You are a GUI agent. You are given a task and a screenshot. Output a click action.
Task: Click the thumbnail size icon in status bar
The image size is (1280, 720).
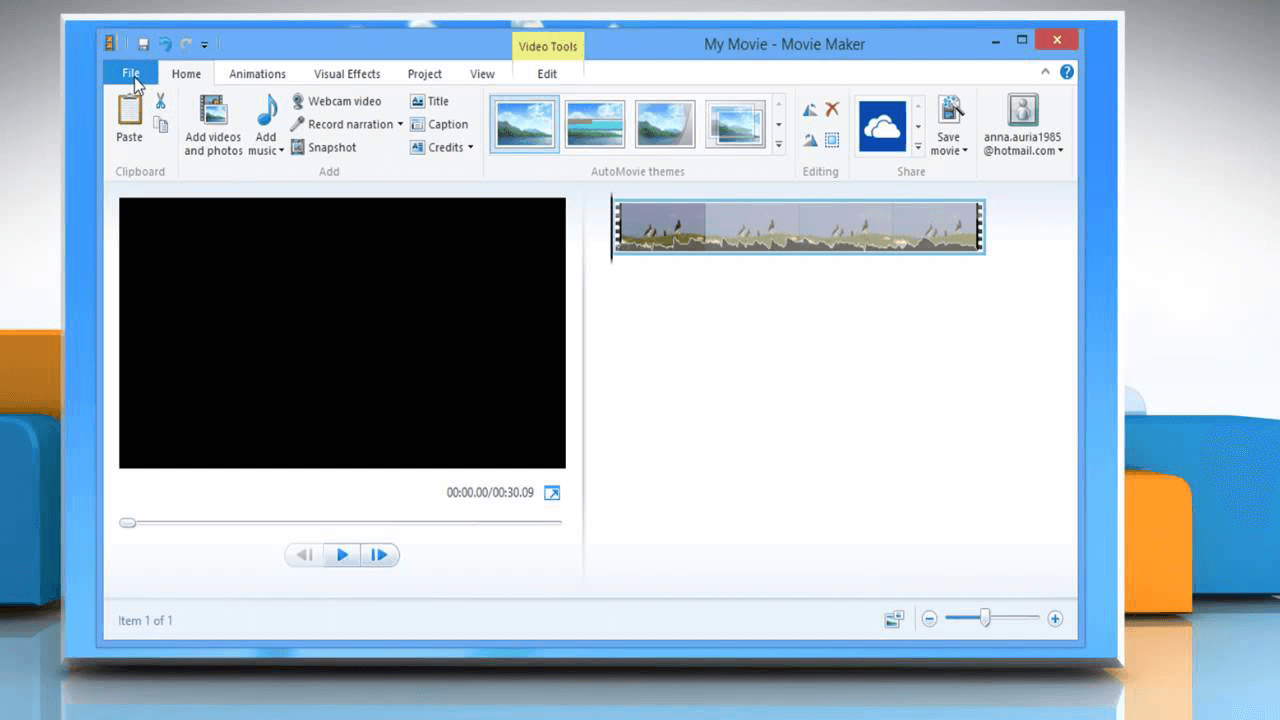pyautogui.click(x=894, y=619)
